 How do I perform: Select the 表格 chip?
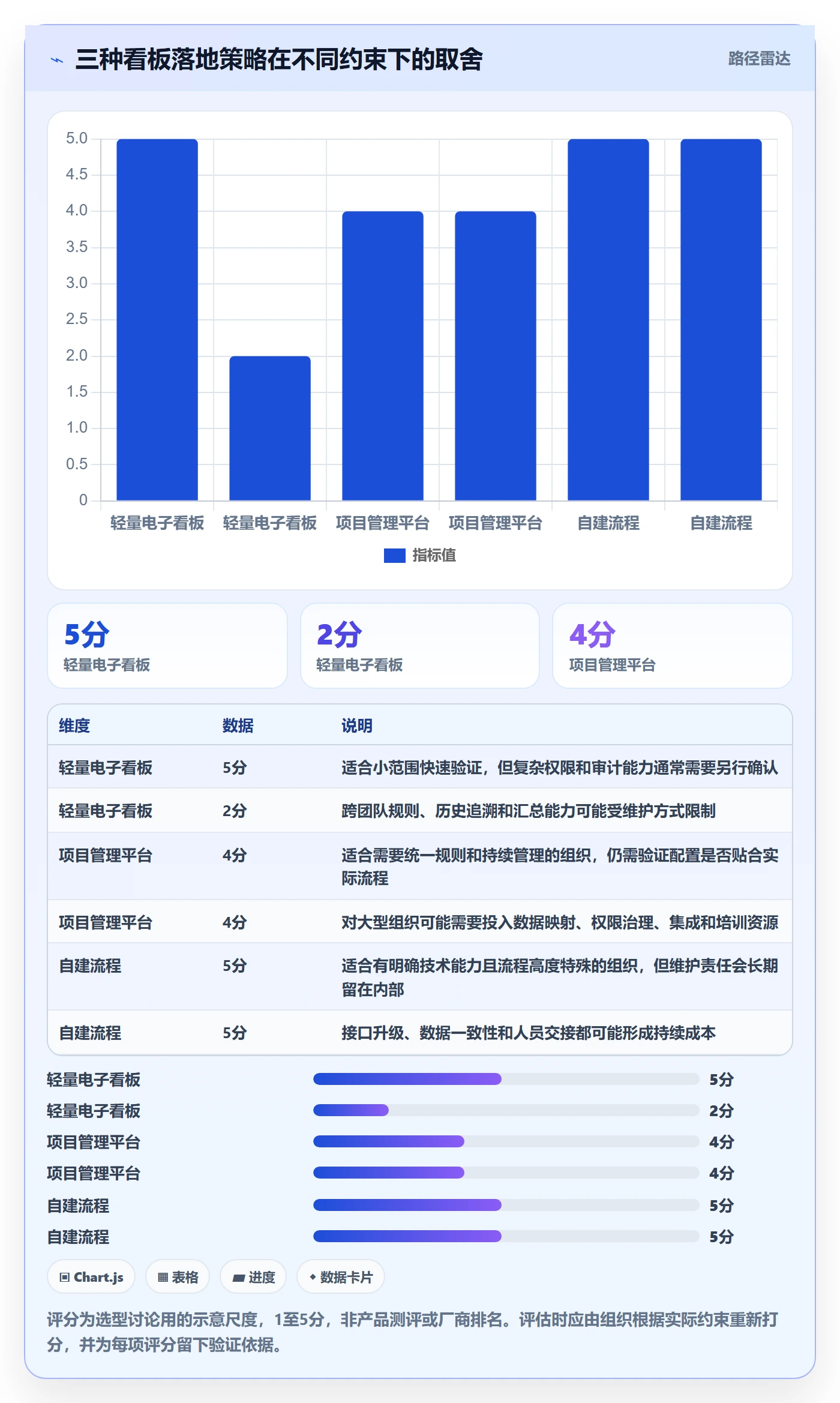pos(178,1277)
